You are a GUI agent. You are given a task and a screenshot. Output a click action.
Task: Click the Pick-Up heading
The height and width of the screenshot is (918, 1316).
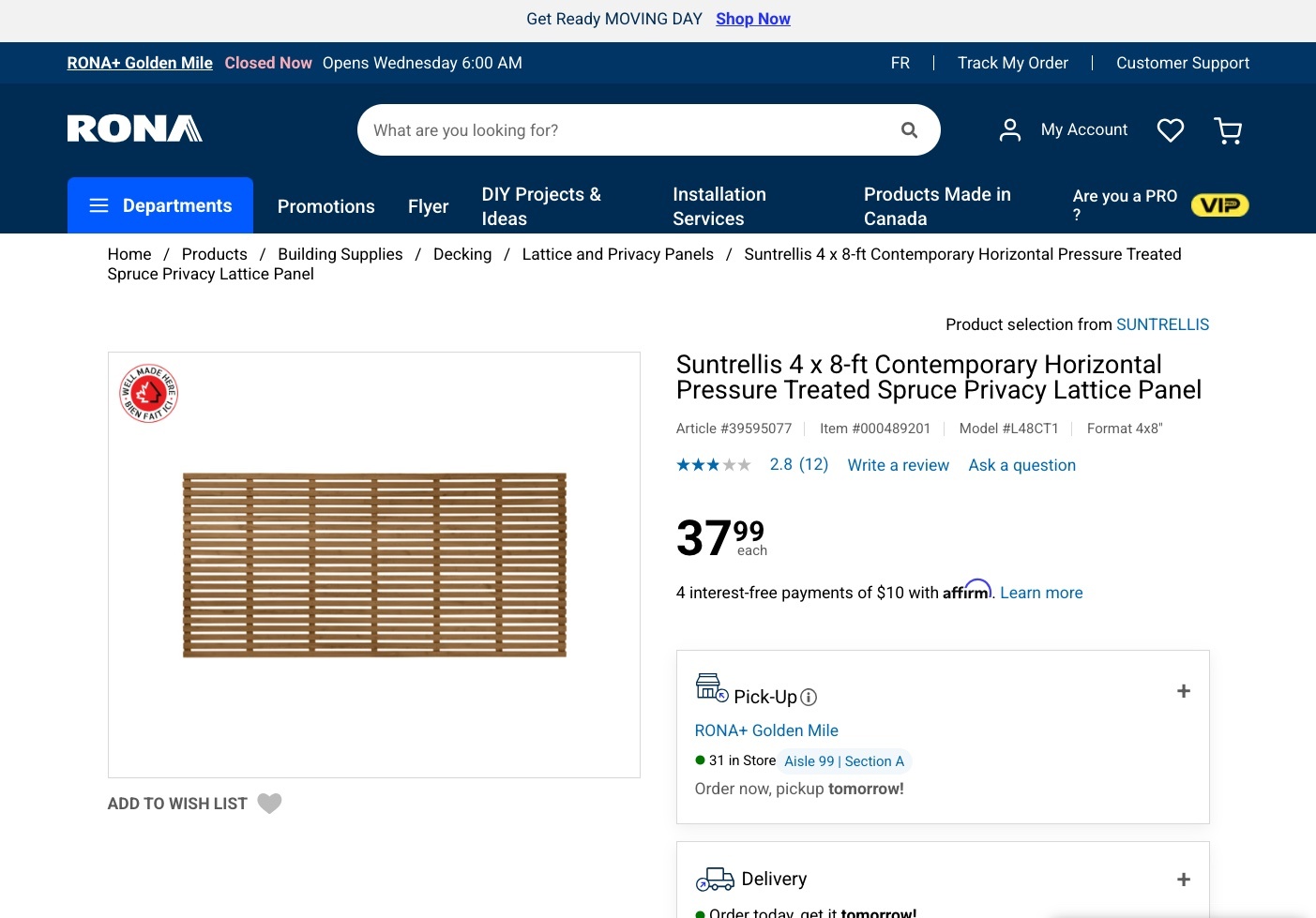(x=765, y=697)
